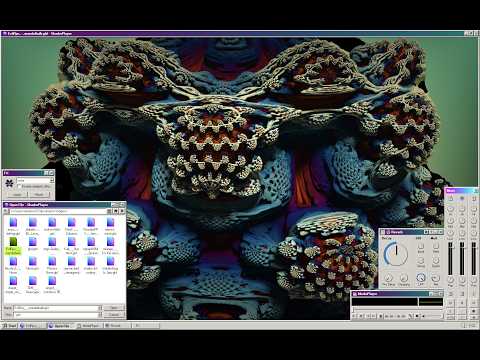This screenshot has width=480, height=360.
Task: Click the Pre Delay knob in Reverb
Action: 388,278
